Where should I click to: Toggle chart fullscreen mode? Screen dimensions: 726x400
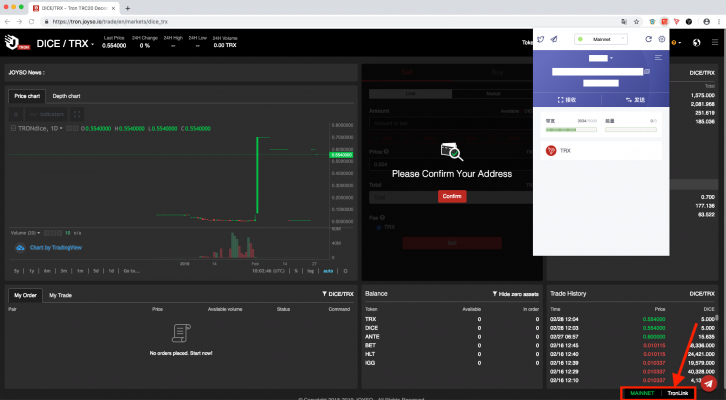click(x=77, y=114)
